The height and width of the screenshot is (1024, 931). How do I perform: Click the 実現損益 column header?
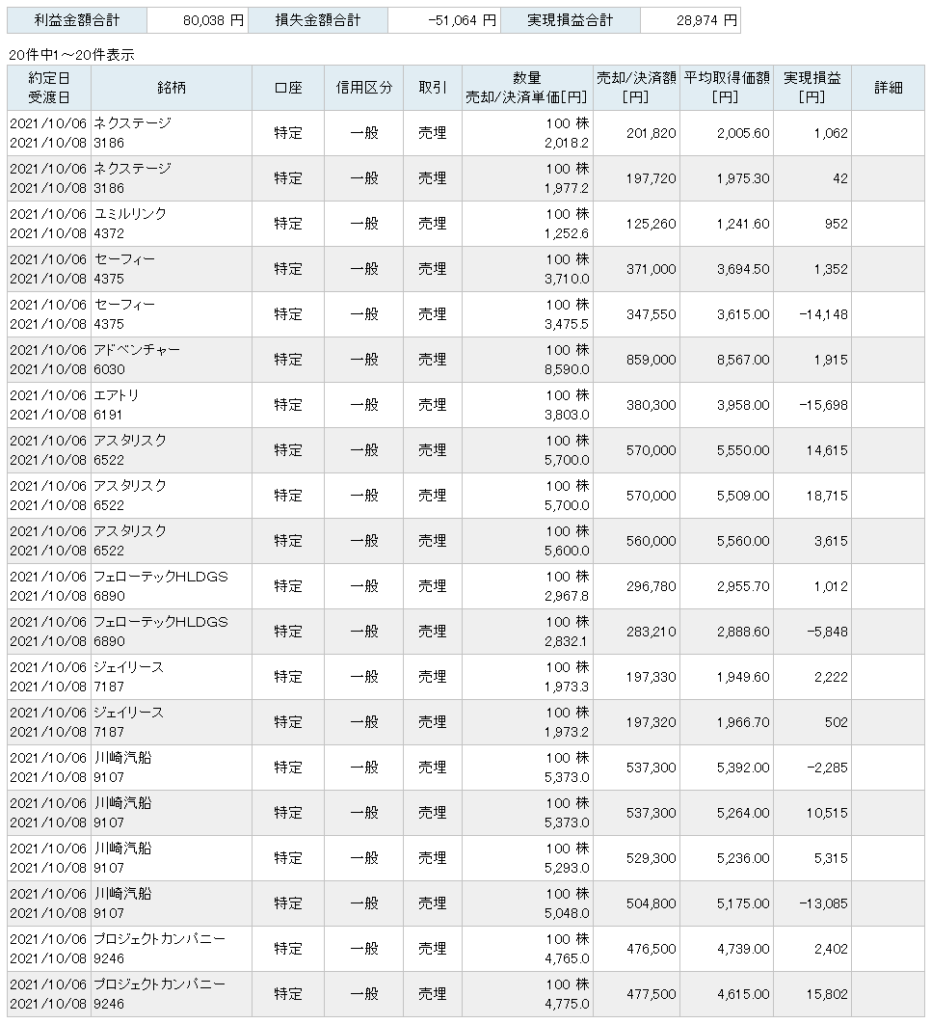tap(812, 88)
